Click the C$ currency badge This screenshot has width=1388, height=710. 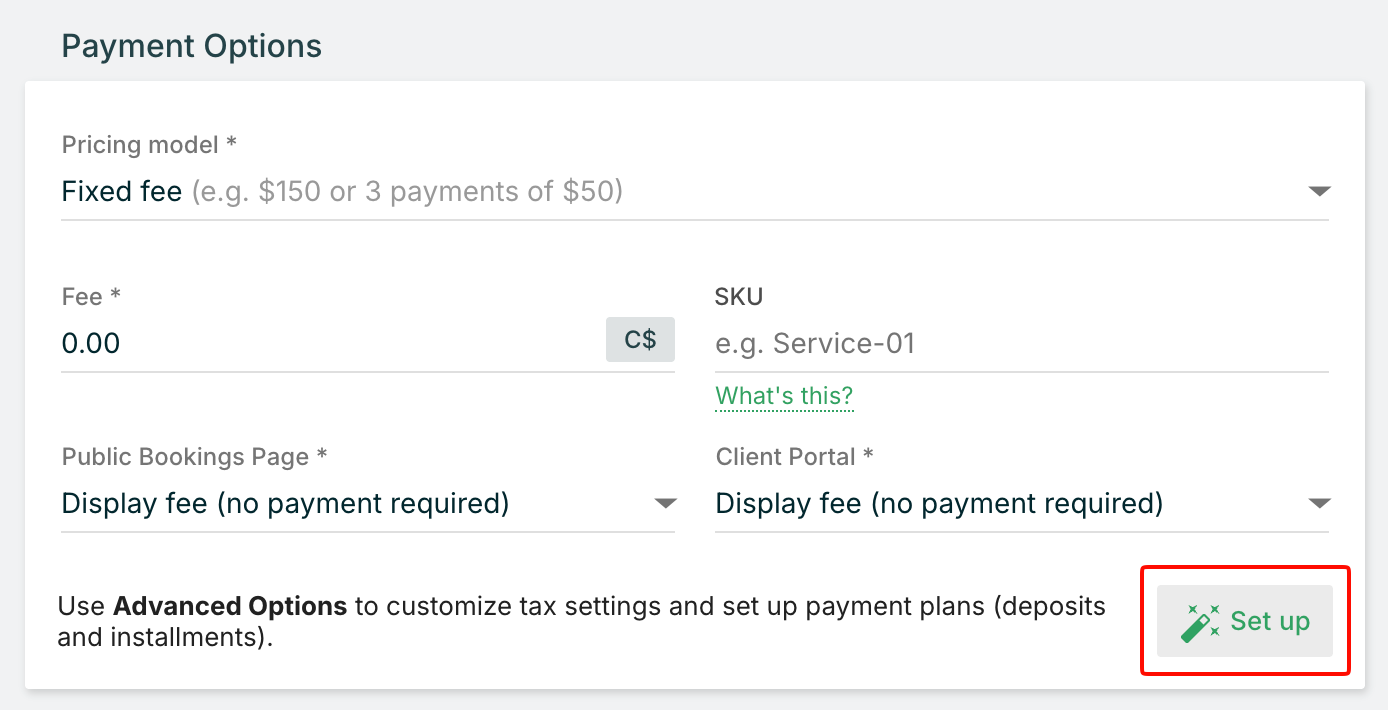(x=640, y=340)
